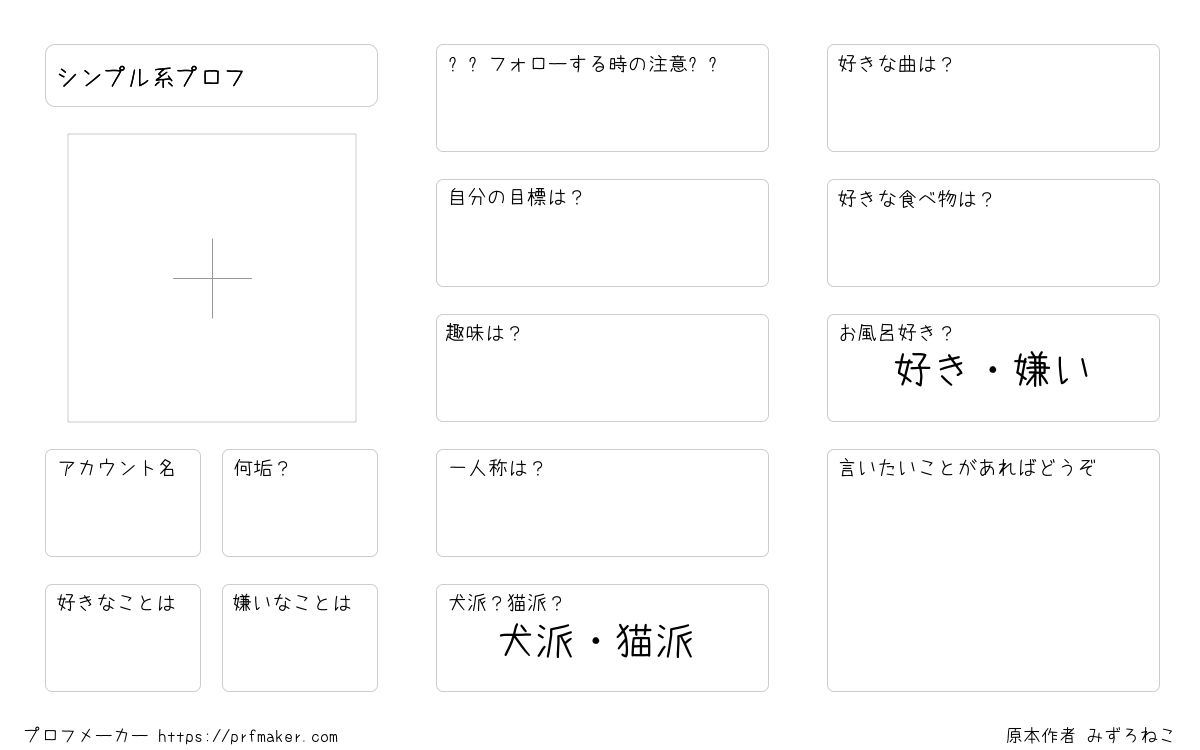This screenshot has width=1200, height=750.
Task: Open the prfmaker.com link
Action: coord(248,737)
